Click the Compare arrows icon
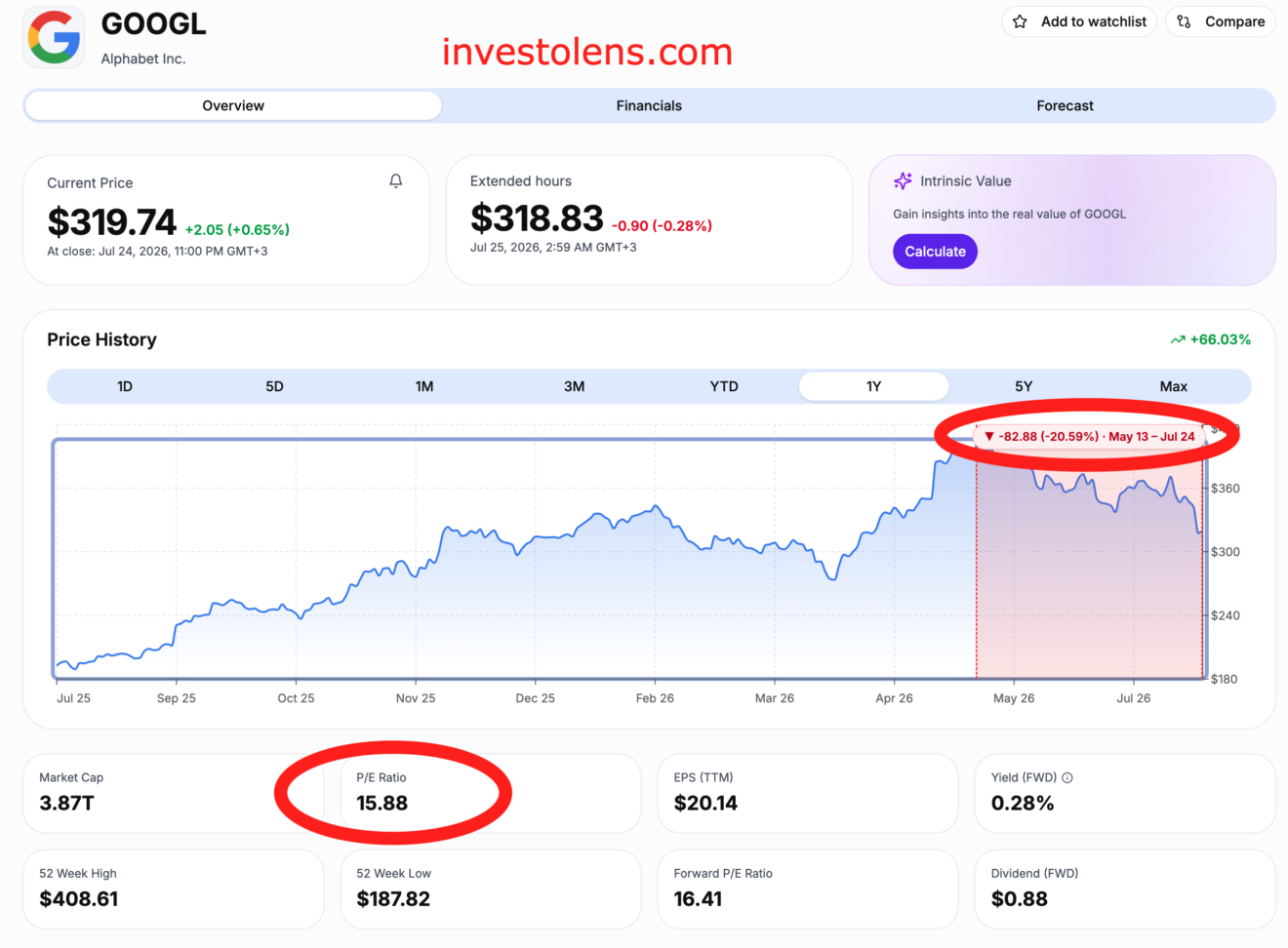The width and height of the screenshot is (1288, 948). (1184, 21)
